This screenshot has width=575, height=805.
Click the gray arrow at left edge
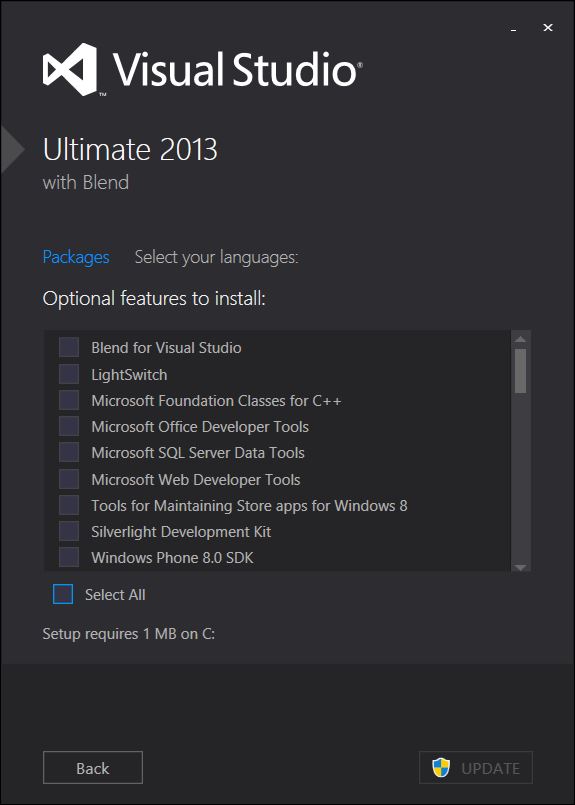click(x=12, y=149)
